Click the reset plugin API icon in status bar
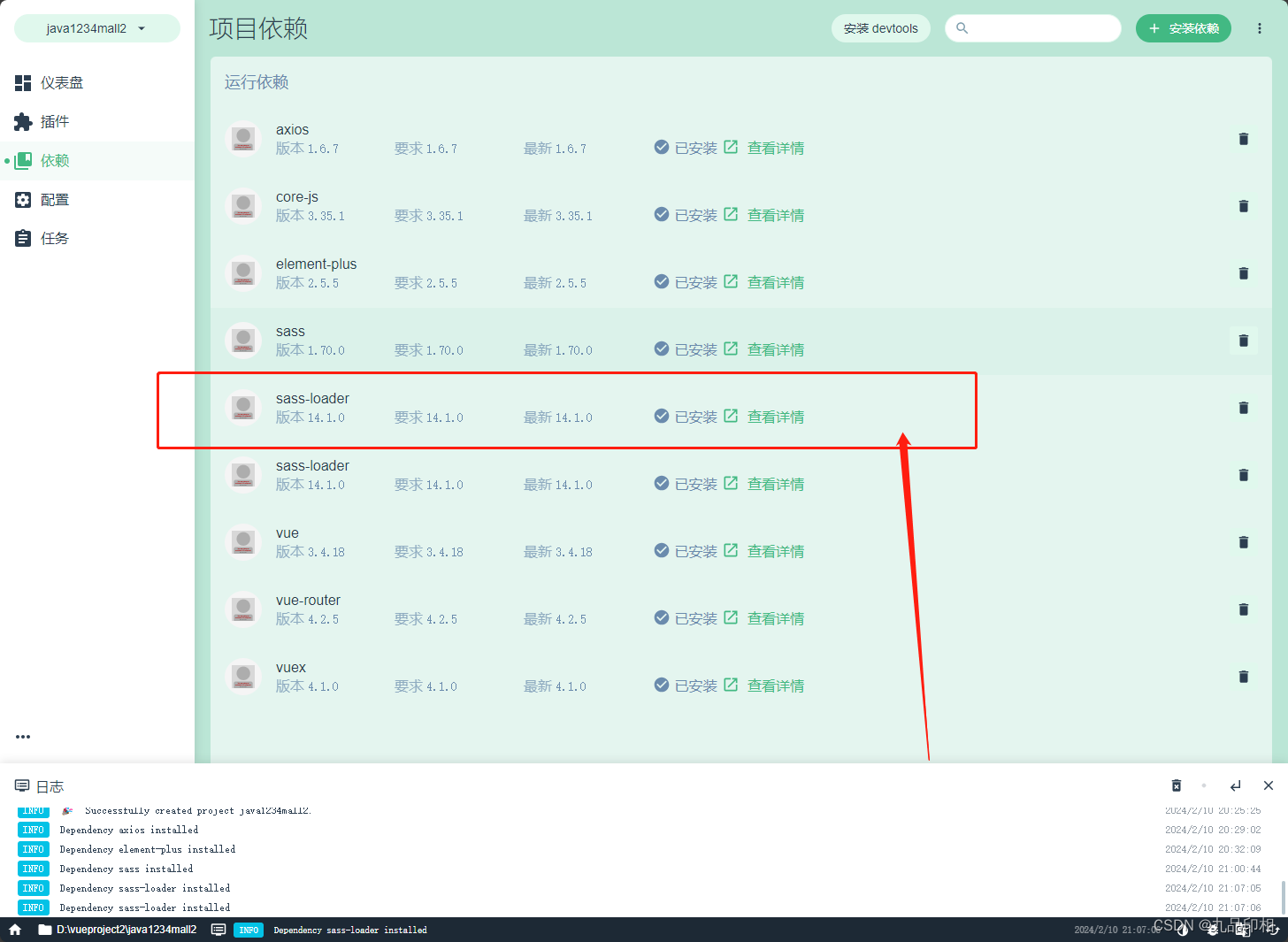1288x942 pixels. 1271,929
